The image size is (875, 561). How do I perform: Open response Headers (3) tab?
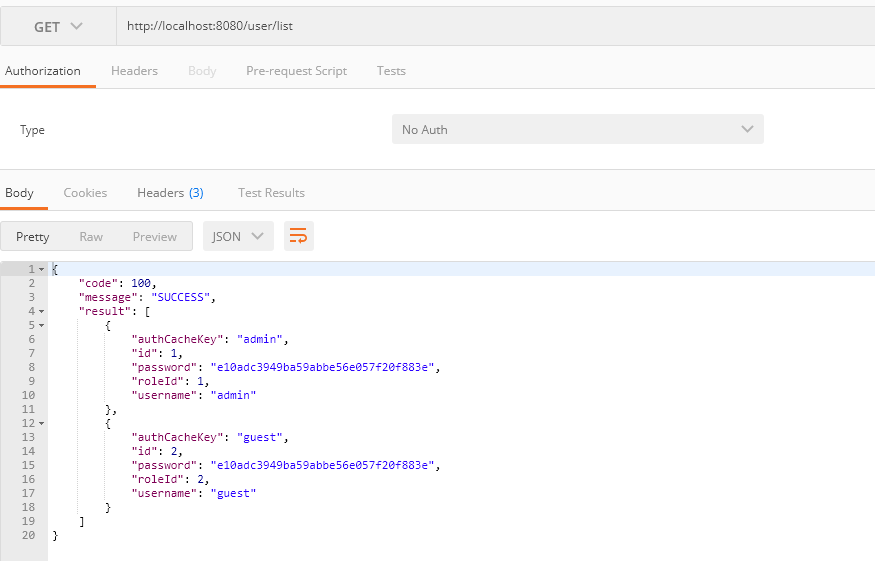coord(170,193)
